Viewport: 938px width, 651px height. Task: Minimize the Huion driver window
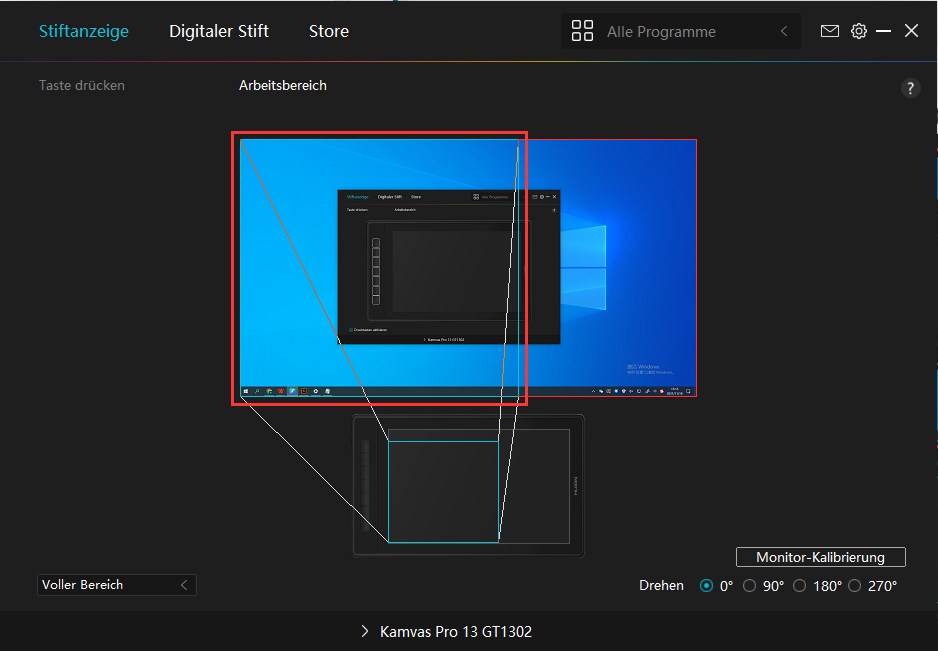(x=883, y=31)
